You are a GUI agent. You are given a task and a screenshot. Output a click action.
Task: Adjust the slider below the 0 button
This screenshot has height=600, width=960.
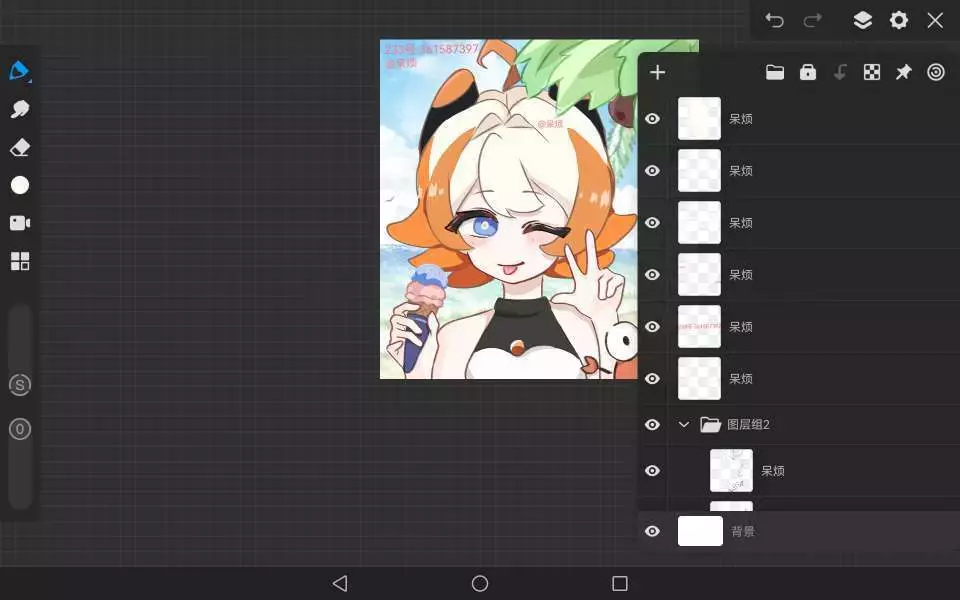(x=20, y=476)
